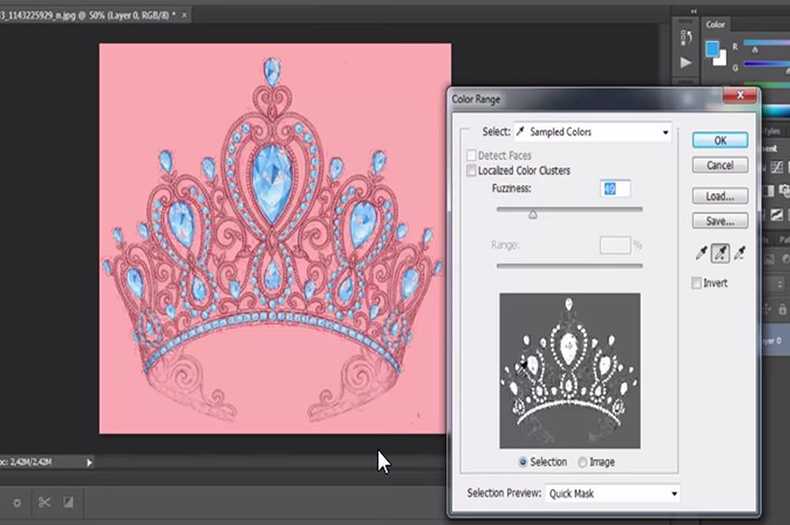The height and width of the screenshot is (525, 790).
Task: Enable Localized Color Clusters checkbox
Action: click(472, 171)
